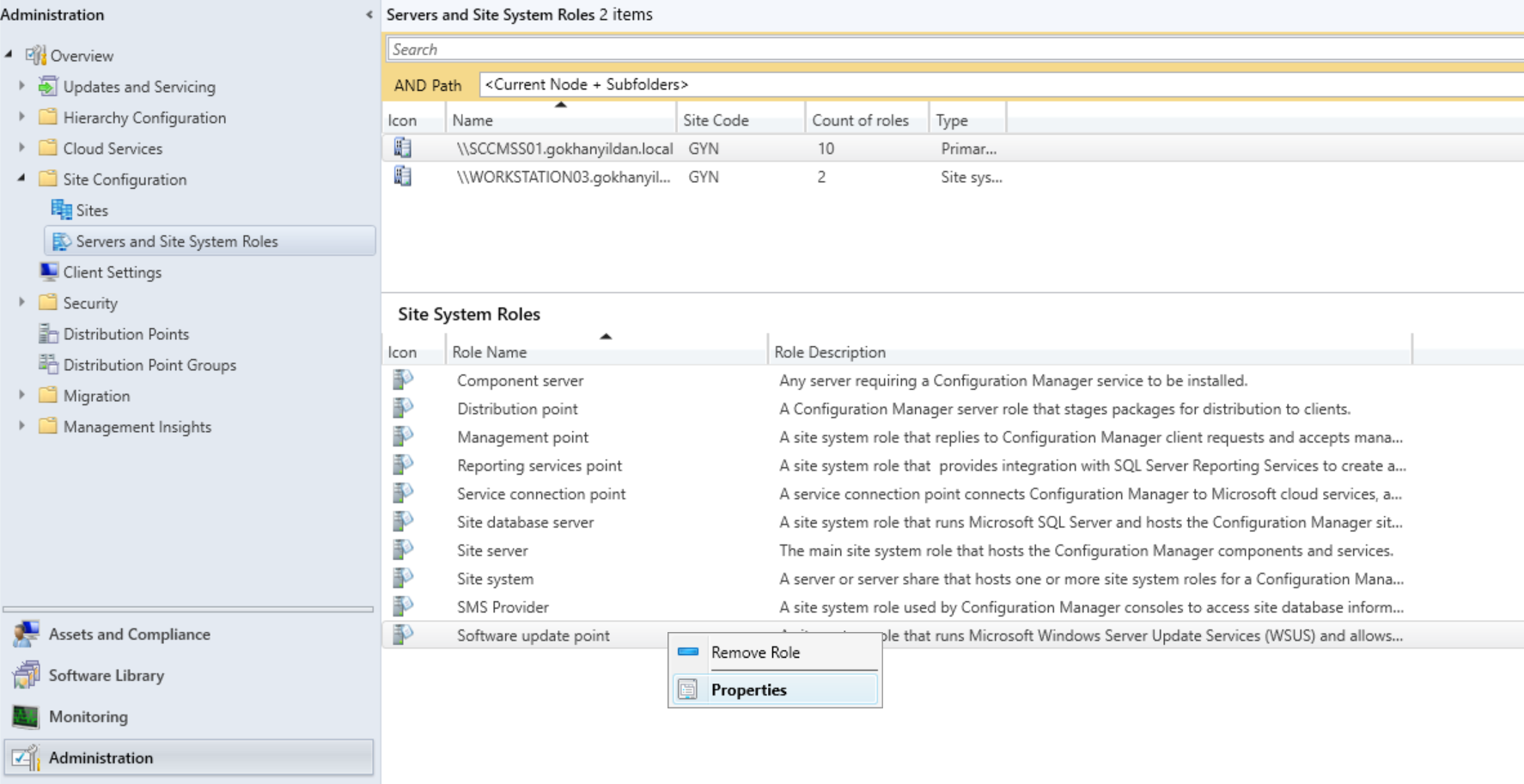The width and height of the screenshot is (1524, 784).
Task: Click the Administration workspace icon
Action: [x=26, y=757]
